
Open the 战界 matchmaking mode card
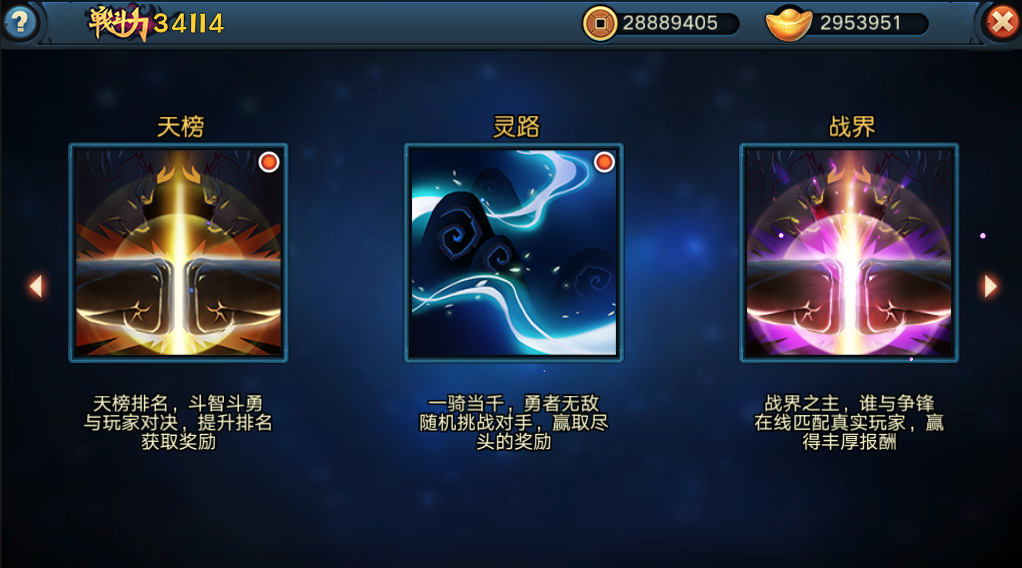tap(849, 252)
